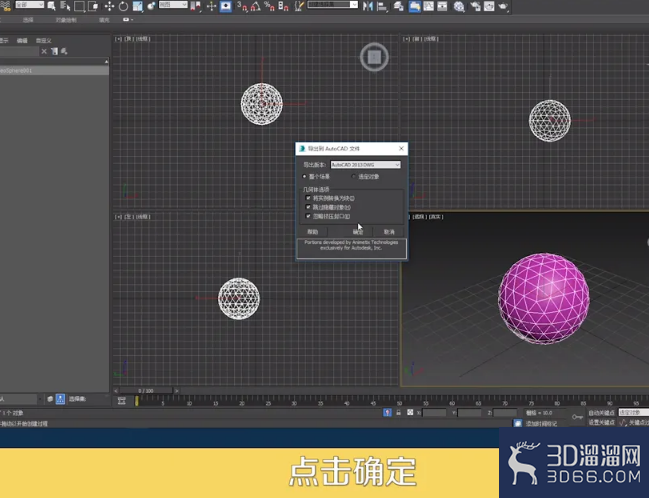Toggle the Percent Snap icon
649x498 pixels.
point(269,6)
